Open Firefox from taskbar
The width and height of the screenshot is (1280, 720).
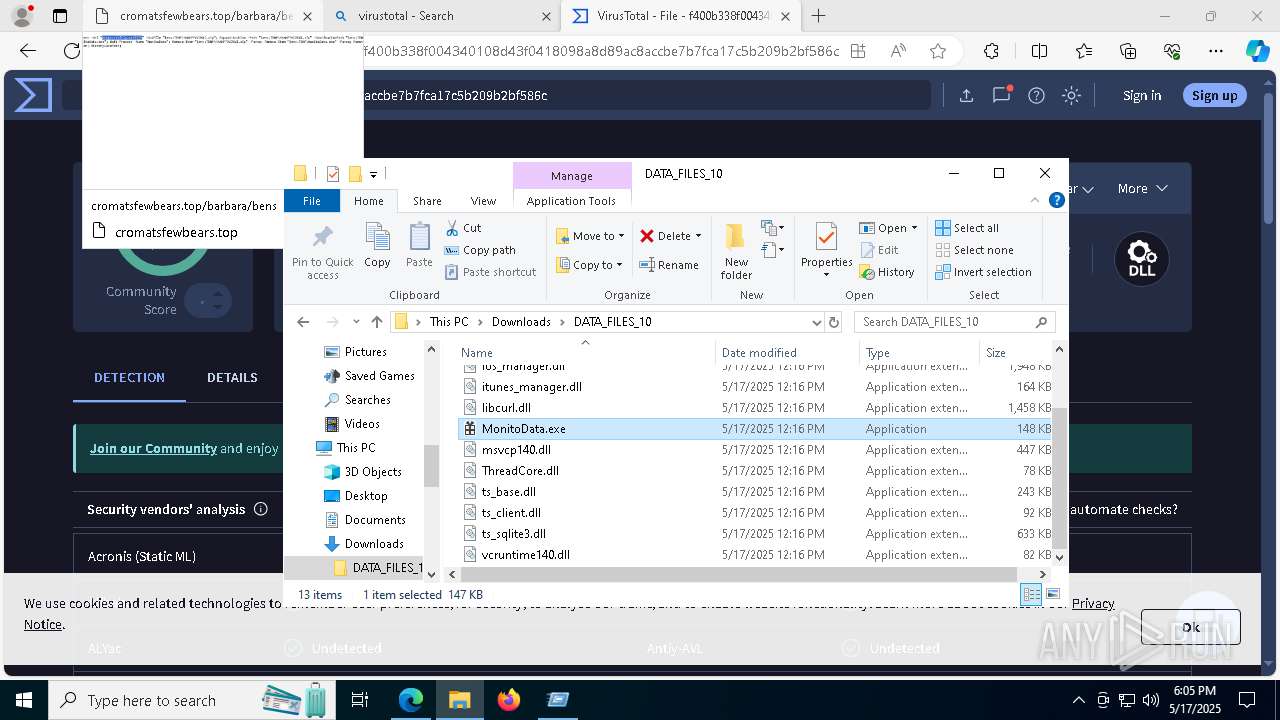point(509,700)
